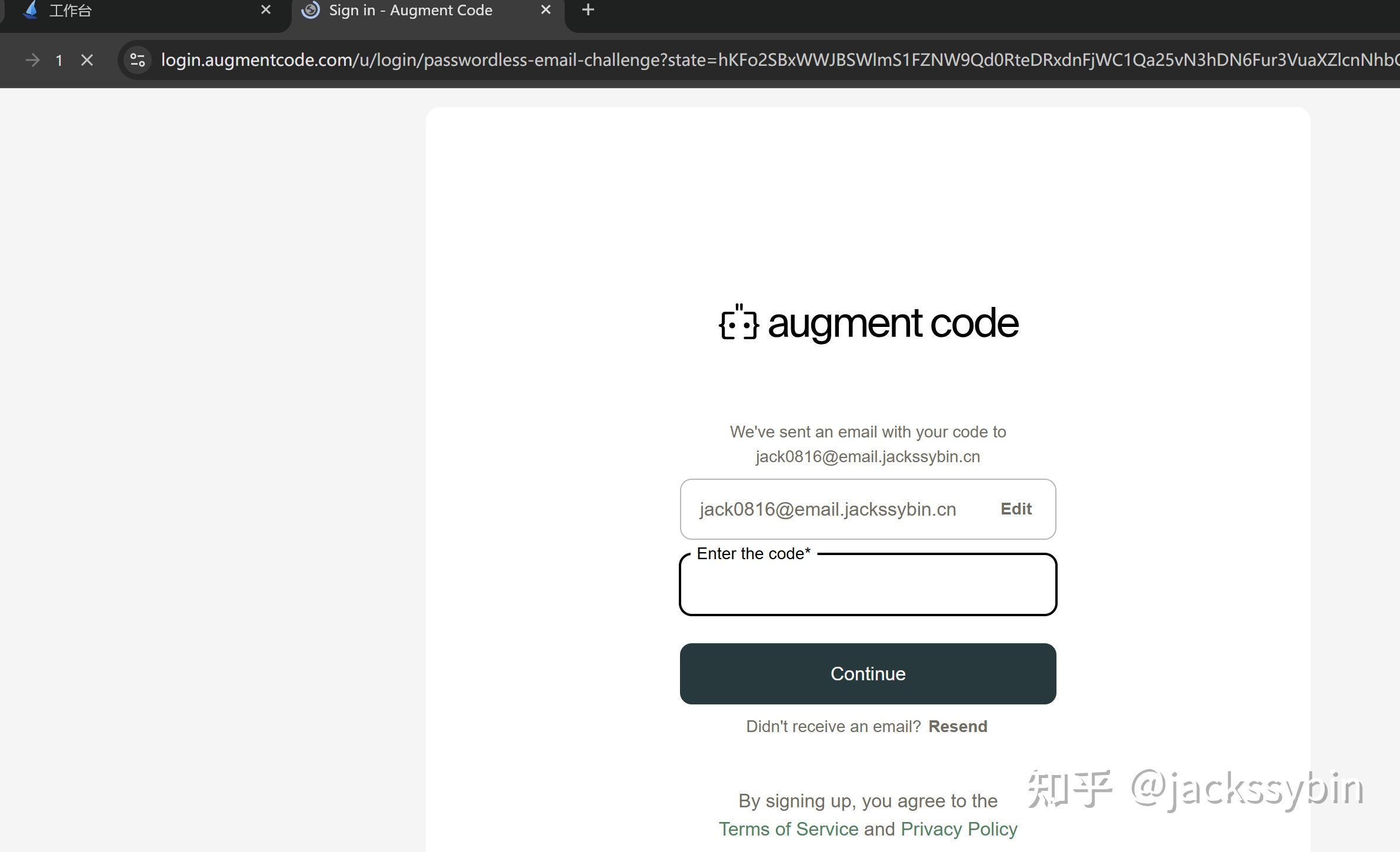Open the site information icon

138,60
